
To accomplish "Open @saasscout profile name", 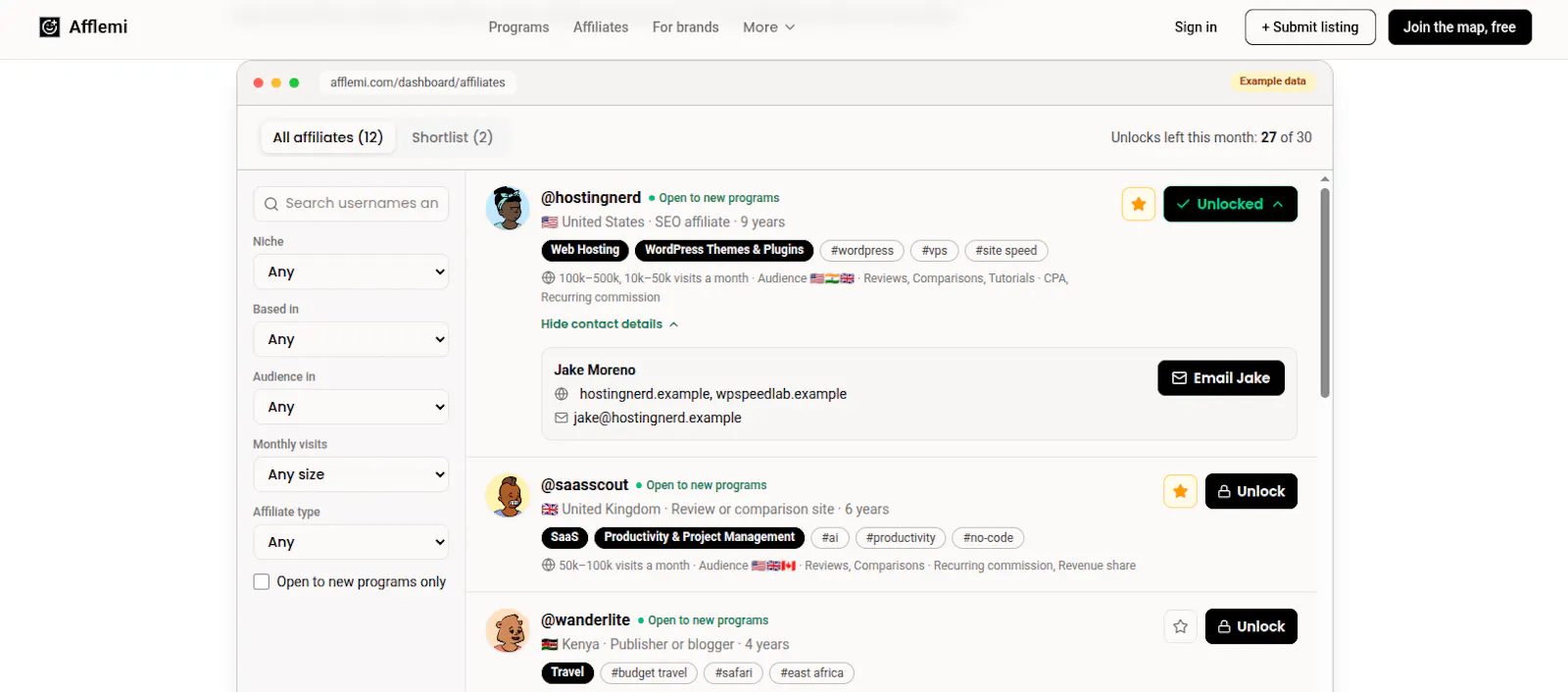I will point(585,485).
